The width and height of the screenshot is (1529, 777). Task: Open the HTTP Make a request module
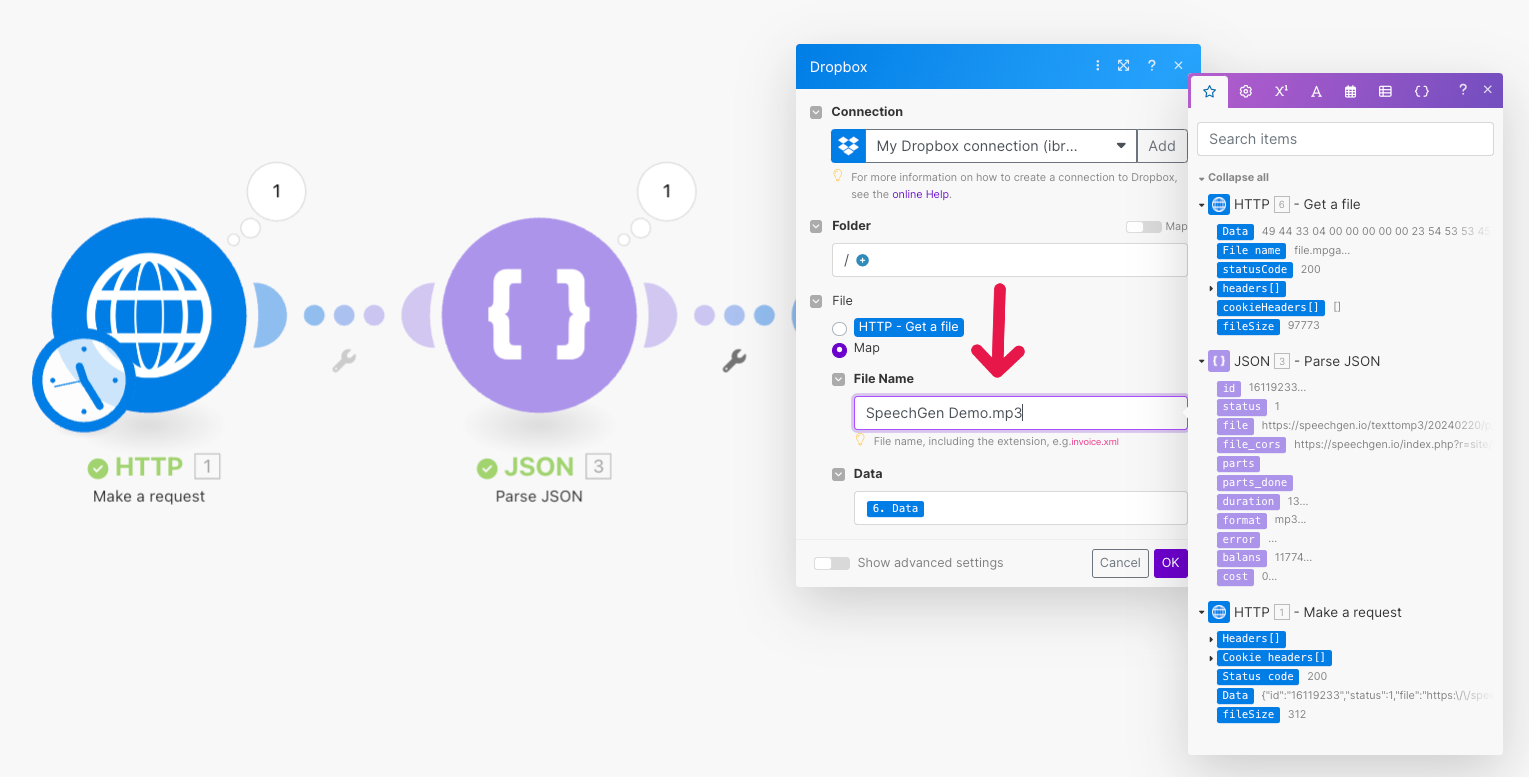(149, 315)
